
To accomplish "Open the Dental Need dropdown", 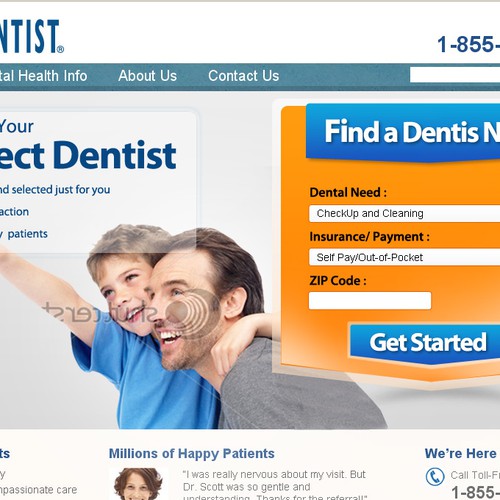I will (x=404, y=214).
